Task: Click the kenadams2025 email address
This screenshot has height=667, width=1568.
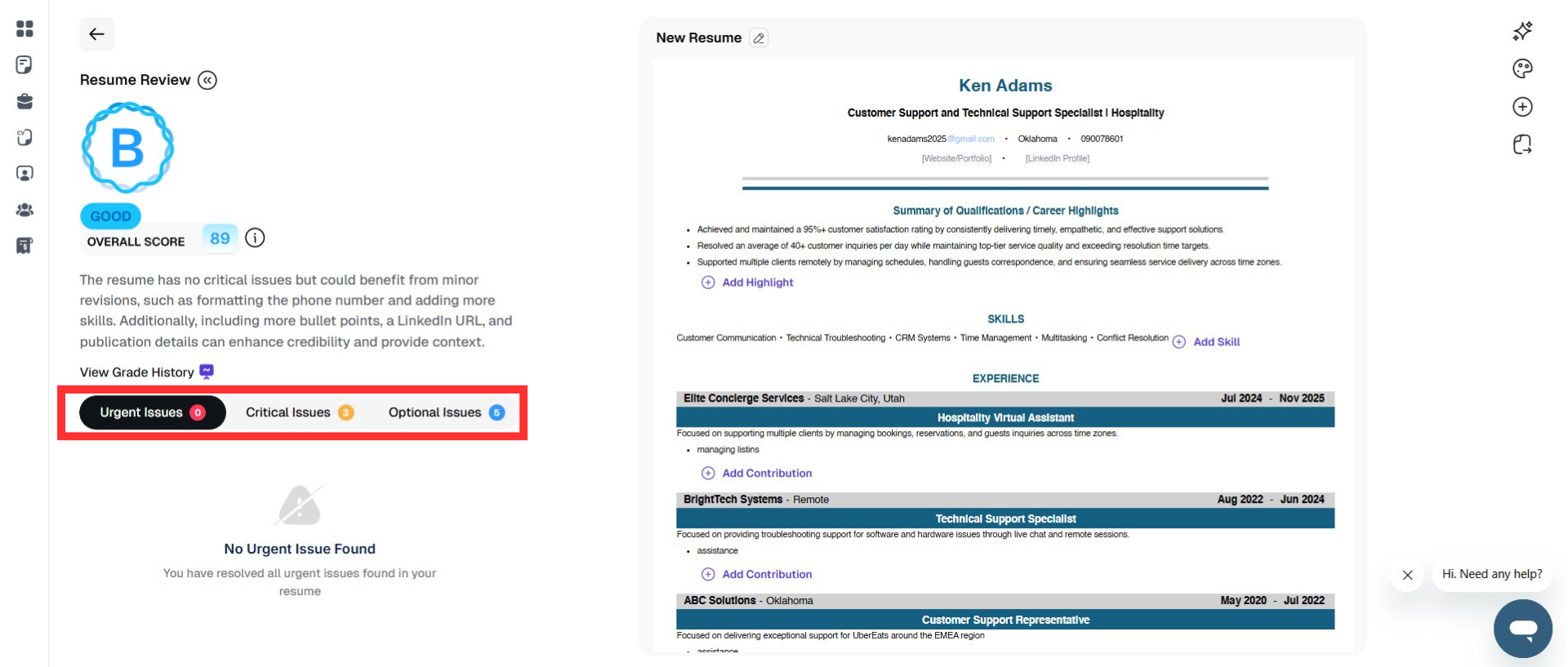Action: tap(941, 139)
